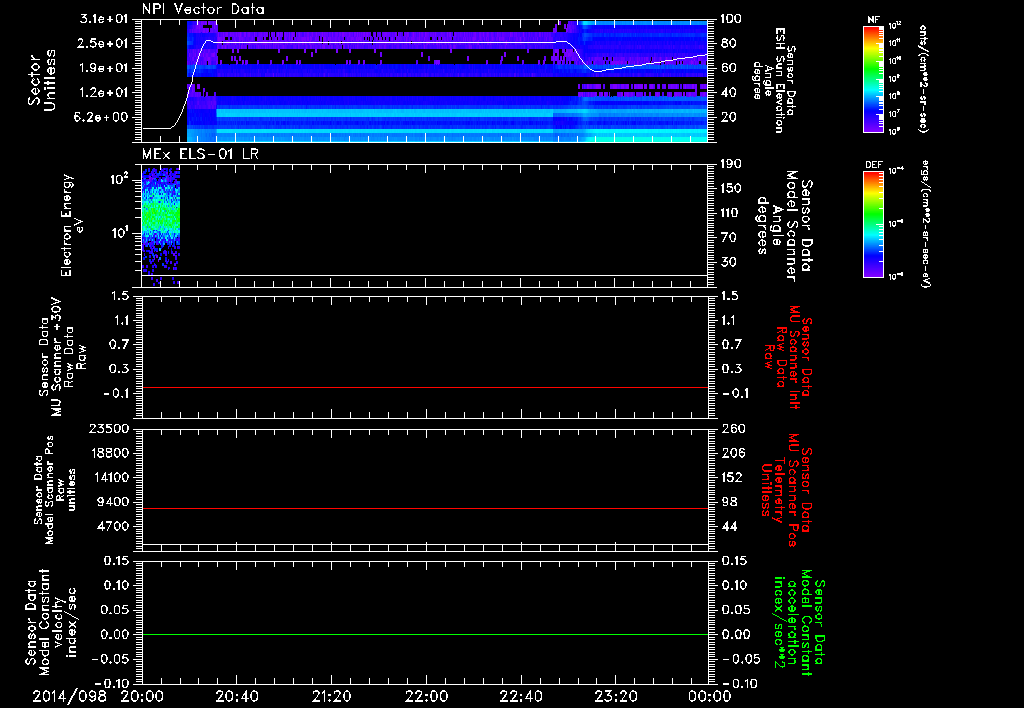Click the '110' Scanner Angle axis value

[730, 213]
